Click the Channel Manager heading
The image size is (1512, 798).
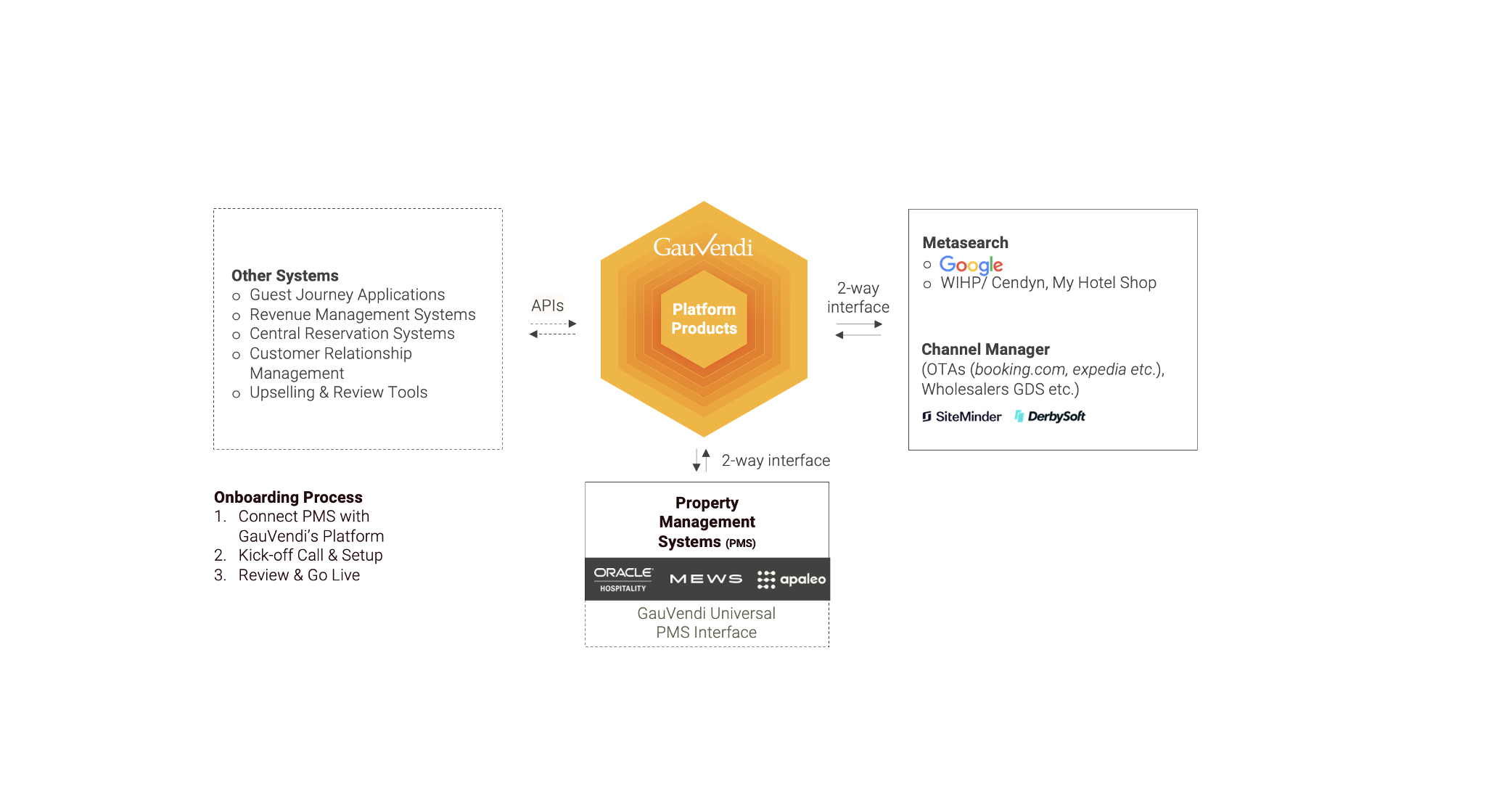point(985,349)
